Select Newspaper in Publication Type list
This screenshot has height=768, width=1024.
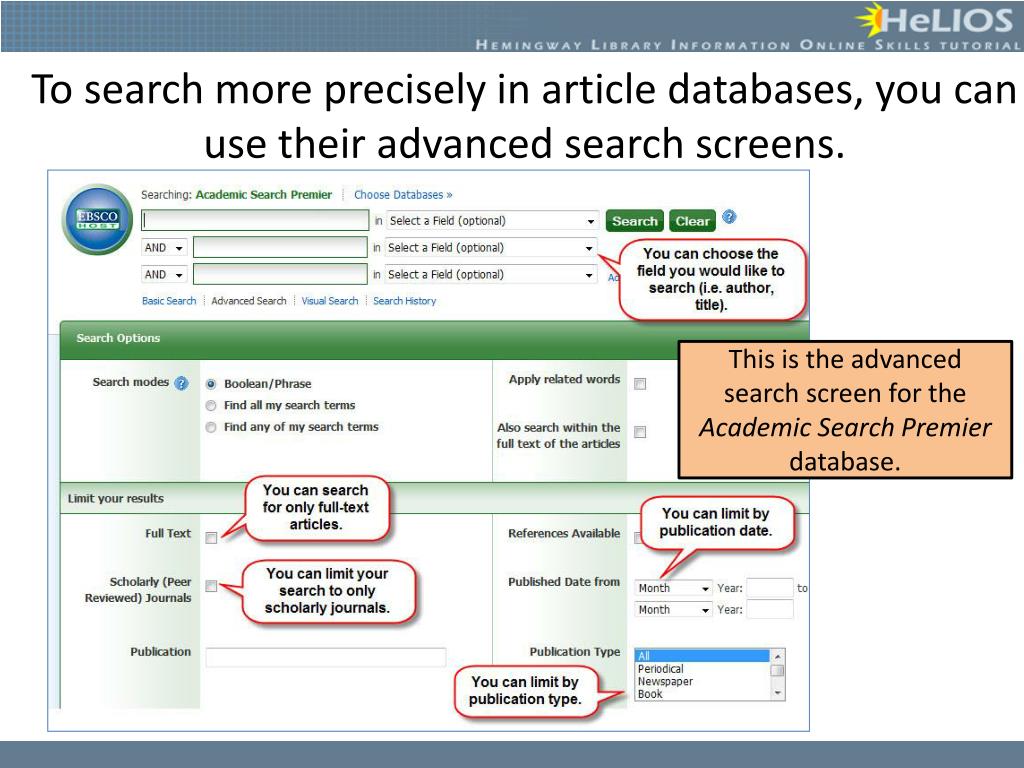point(703,681)
